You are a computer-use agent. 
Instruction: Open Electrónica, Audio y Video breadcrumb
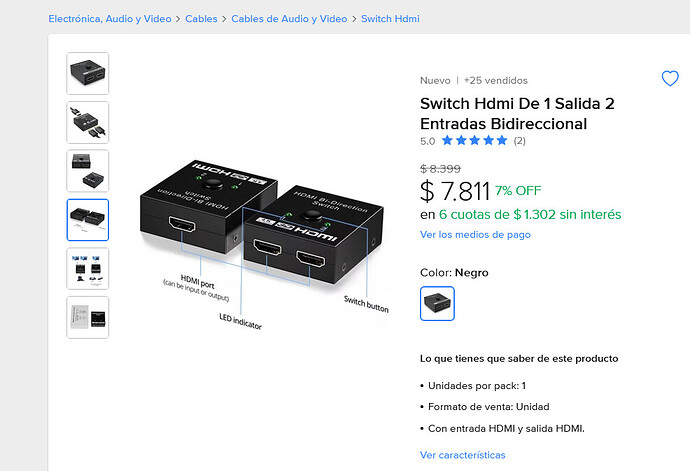tap(110, 19)
